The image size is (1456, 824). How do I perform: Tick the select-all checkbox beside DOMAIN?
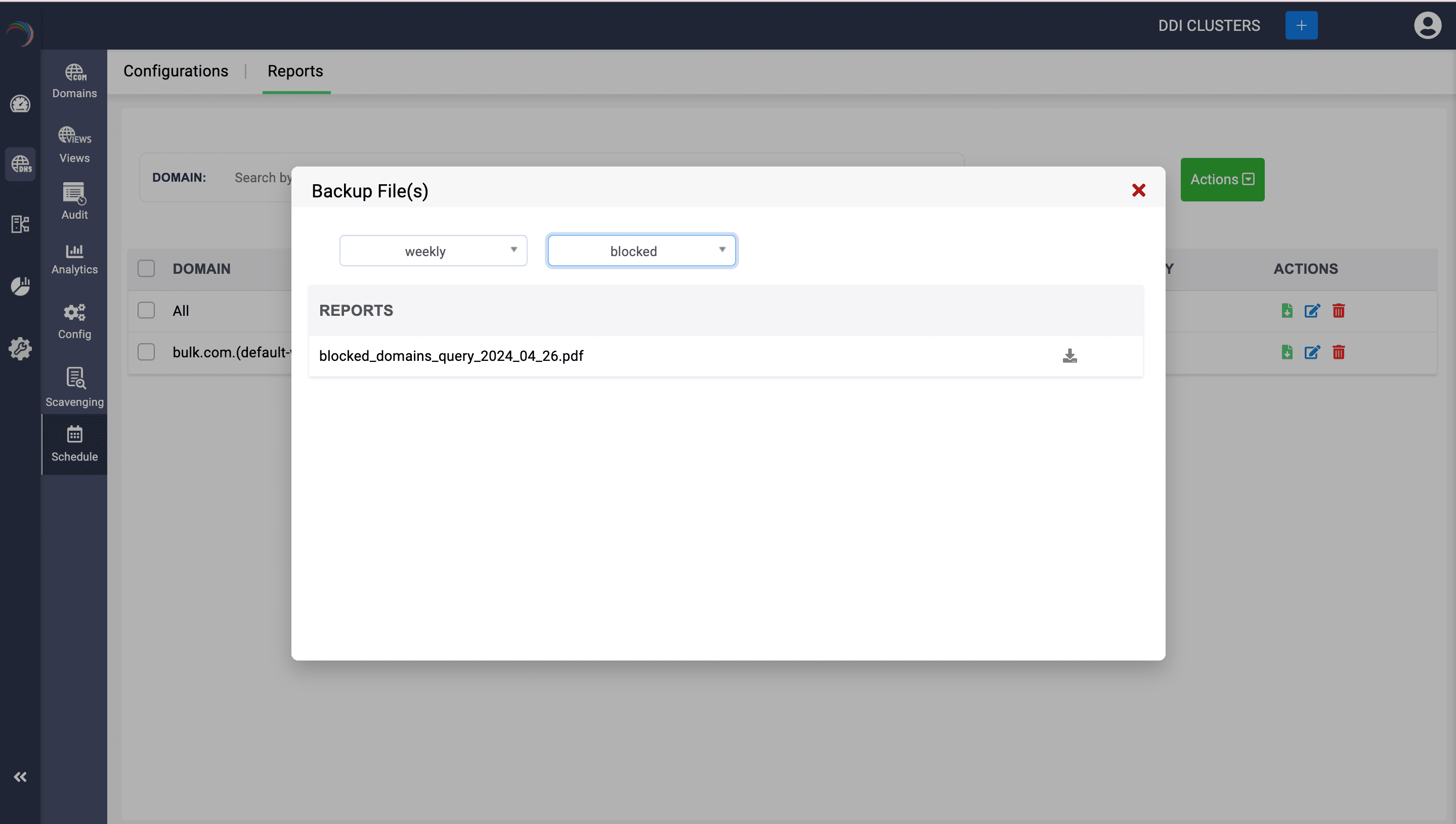point(147,268)
